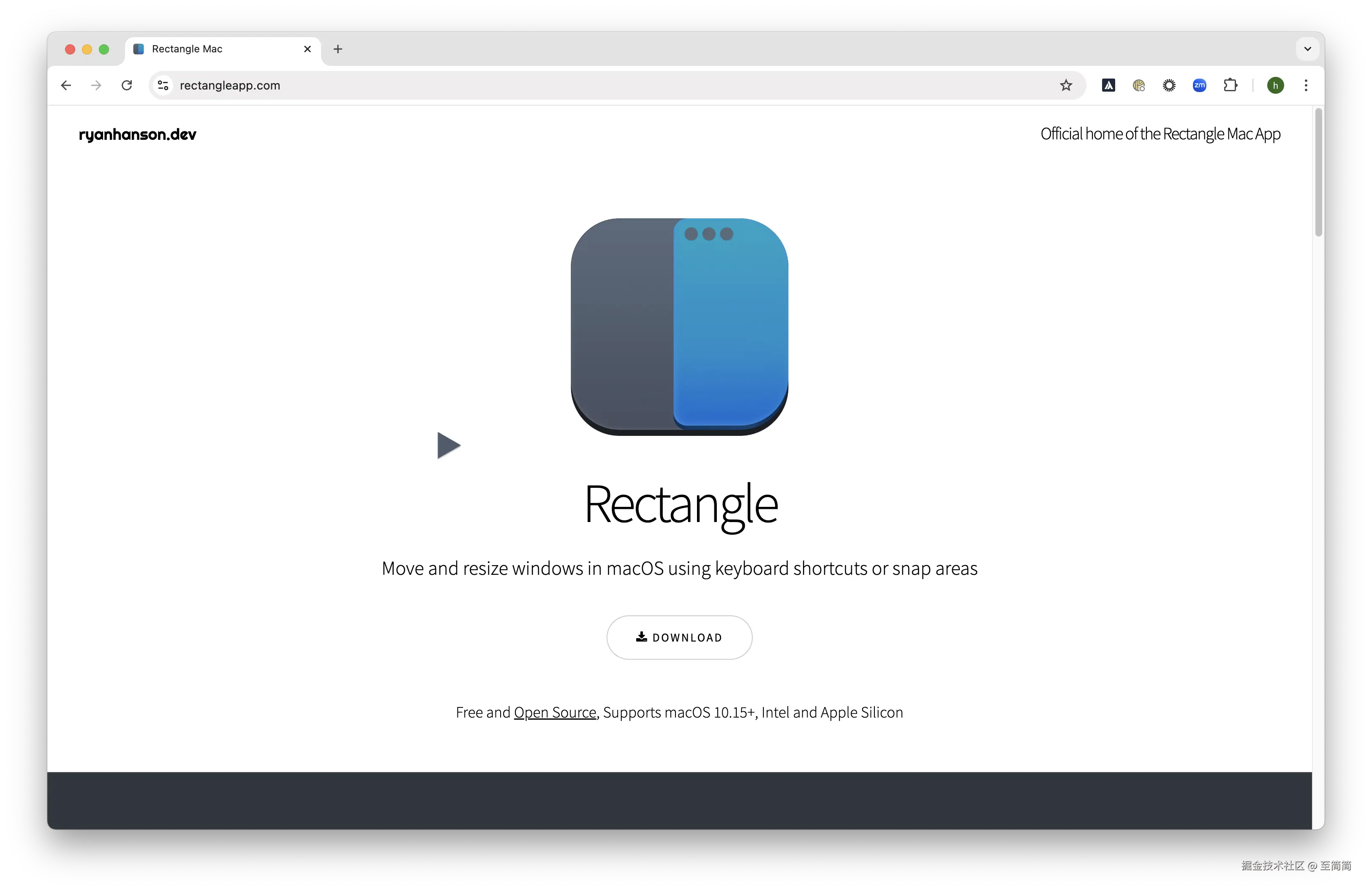
Task: Open the Extensions puzzle icon
Action: click(1230, 85)
